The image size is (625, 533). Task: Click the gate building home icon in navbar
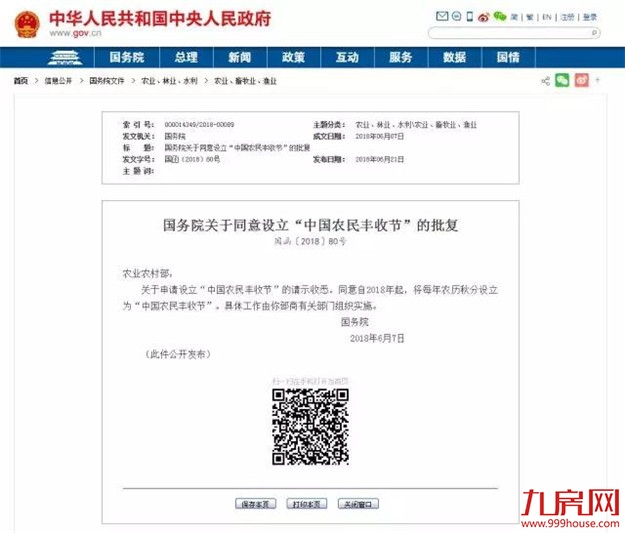(x=65, y=57)
